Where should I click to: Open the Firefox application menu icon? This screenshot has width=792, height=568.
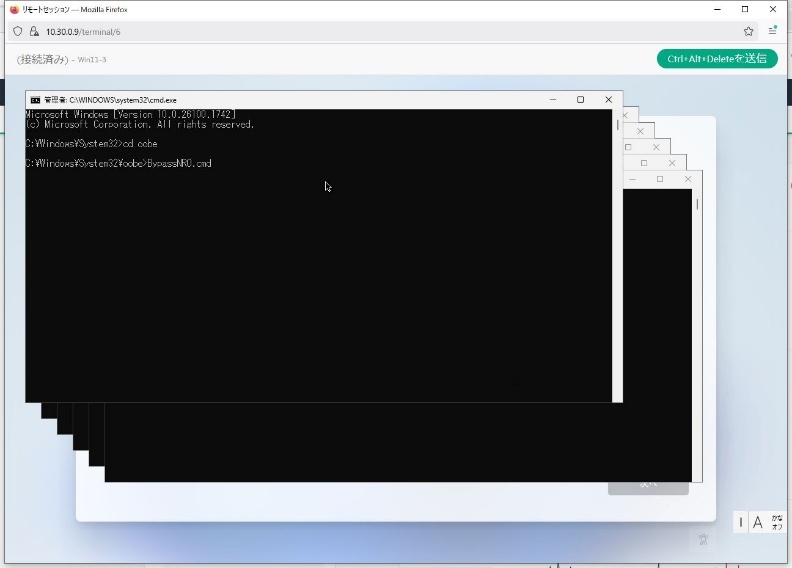tap(773, 31)
